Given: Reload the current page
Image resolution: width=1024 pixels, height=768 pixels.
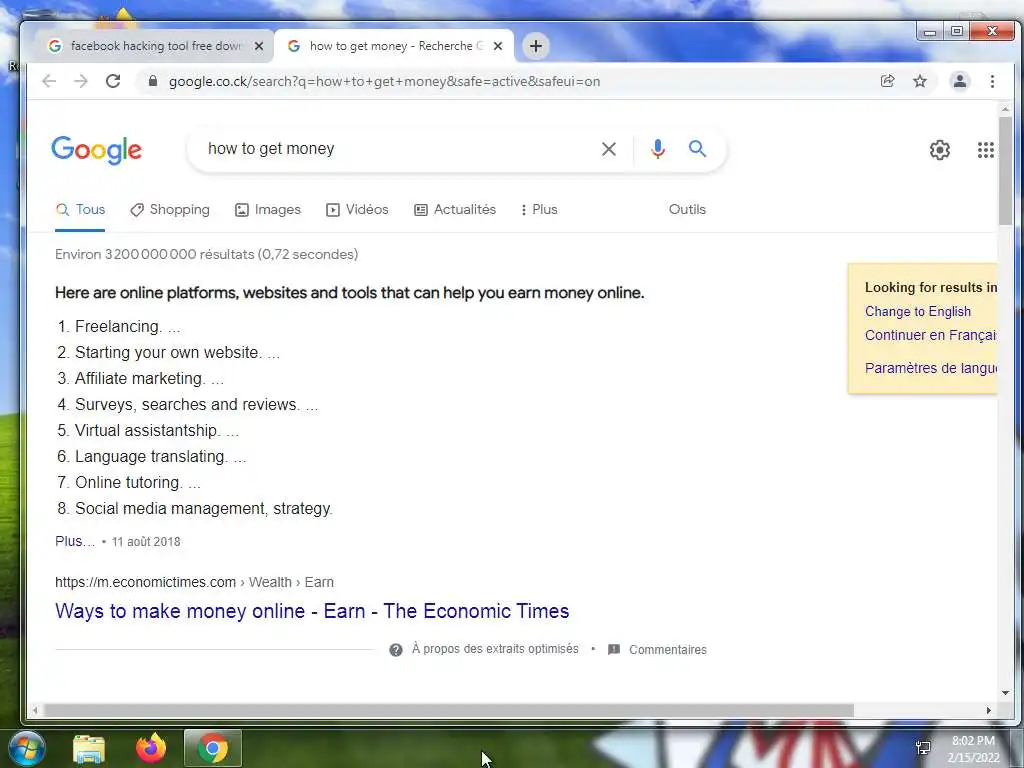Looking at the screenshot, I should click(113, 81).
